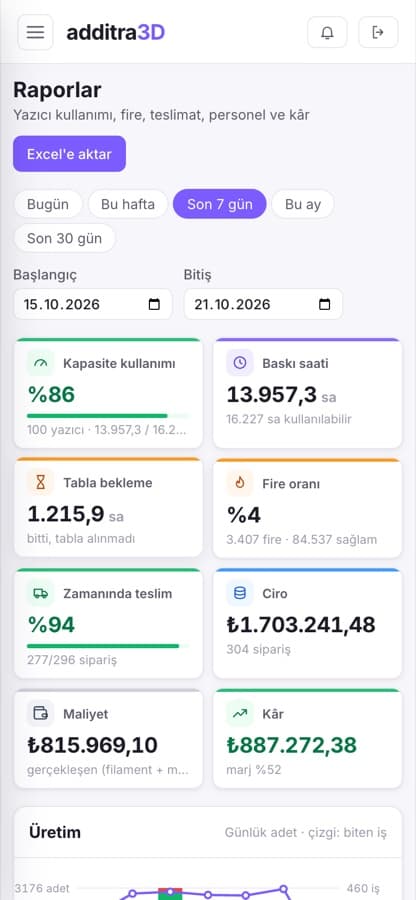Click the Kâr trending-up icon
416x900 pixels.
[x=240, y=714]
